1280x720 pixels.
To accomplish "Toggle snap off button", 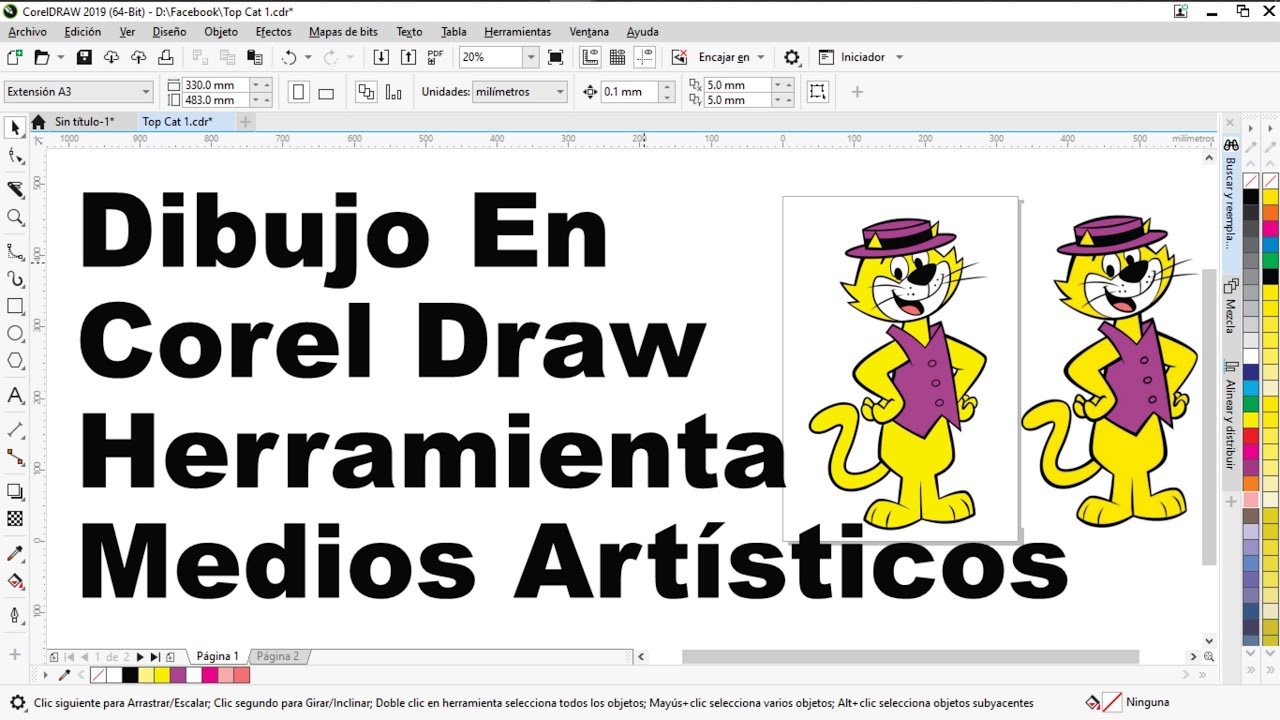I will click(x=679, y=57).
